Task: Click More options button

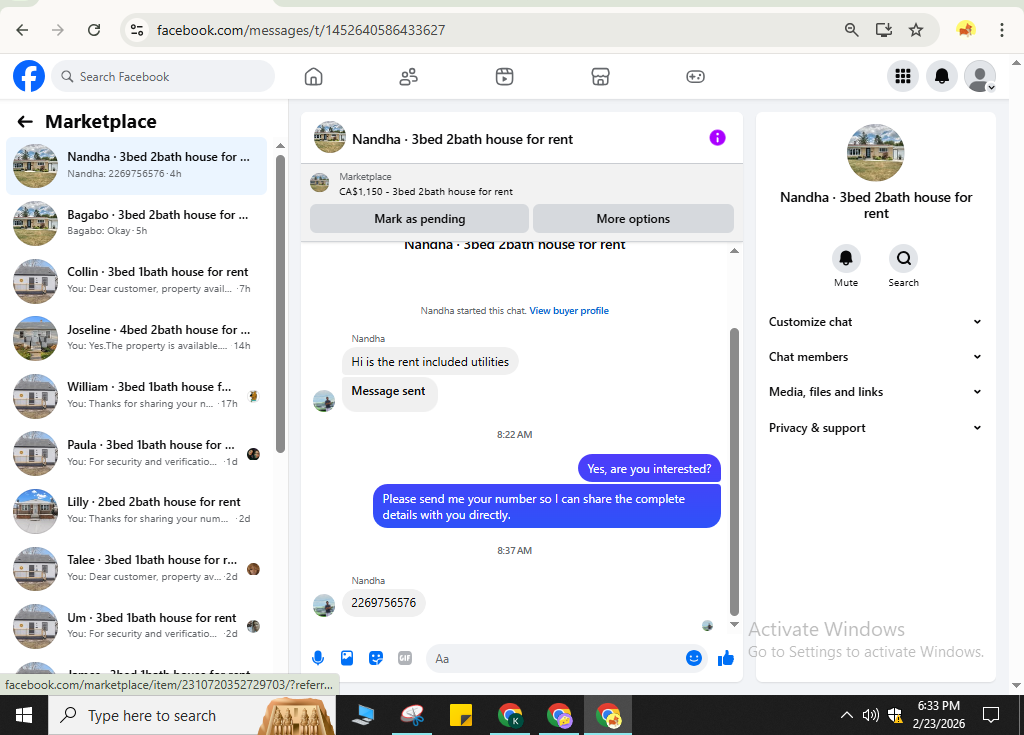Action: [x=633, y=219]
